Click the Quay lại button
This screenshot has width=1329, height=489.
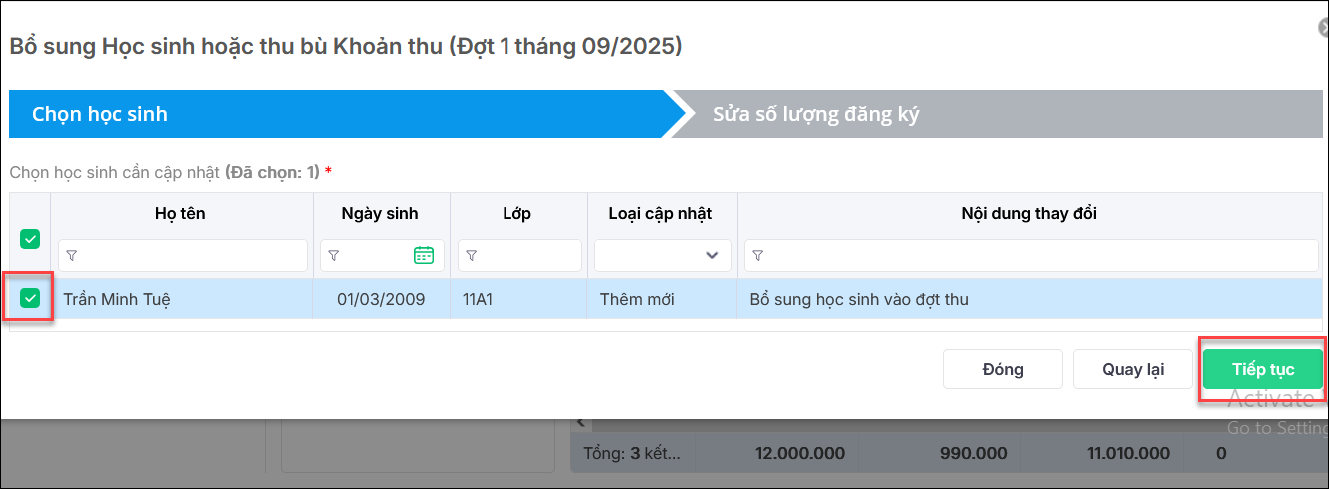[x=1133, y=369]
